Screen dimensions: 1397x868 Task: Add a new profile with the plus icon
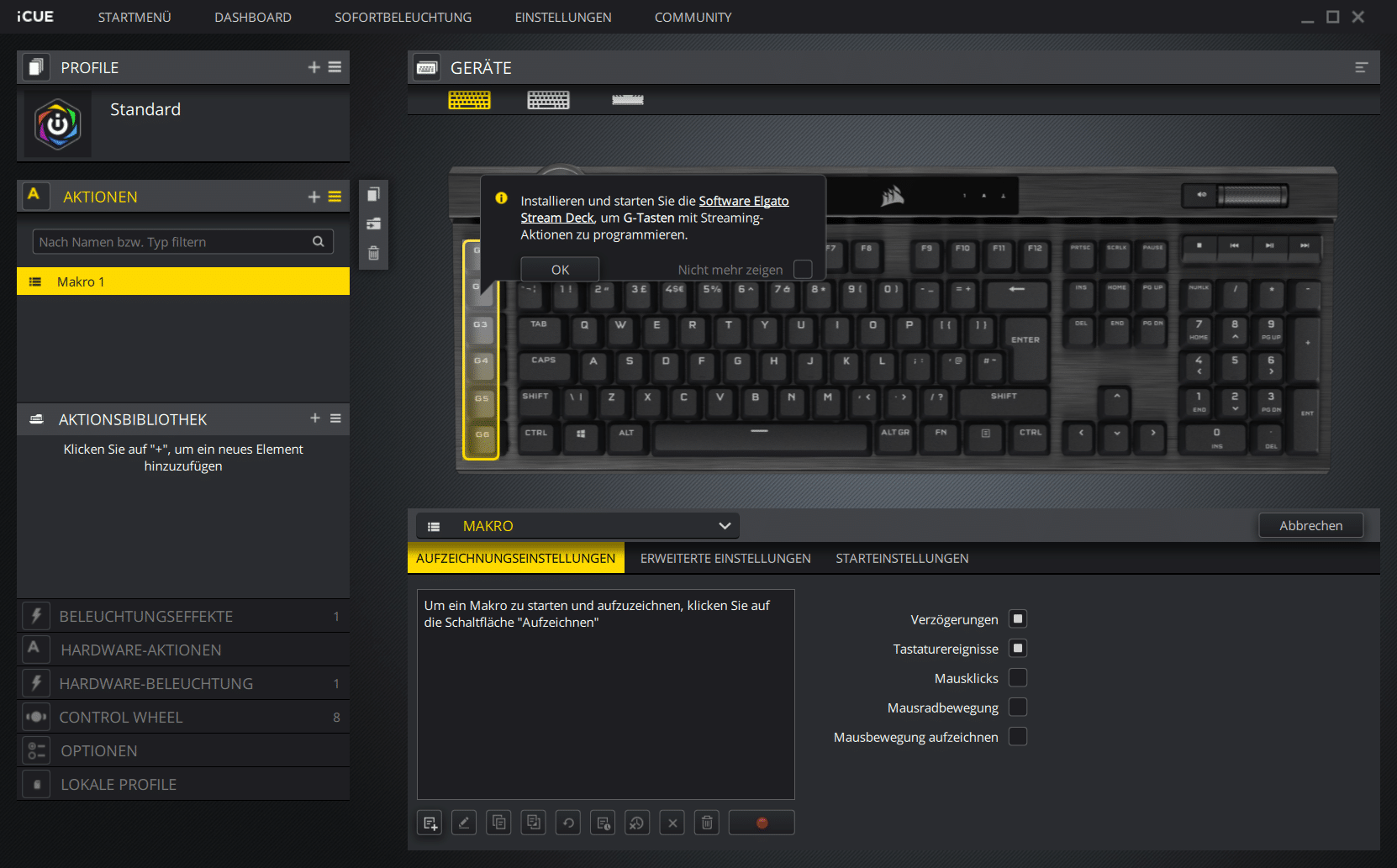[314, 67]
